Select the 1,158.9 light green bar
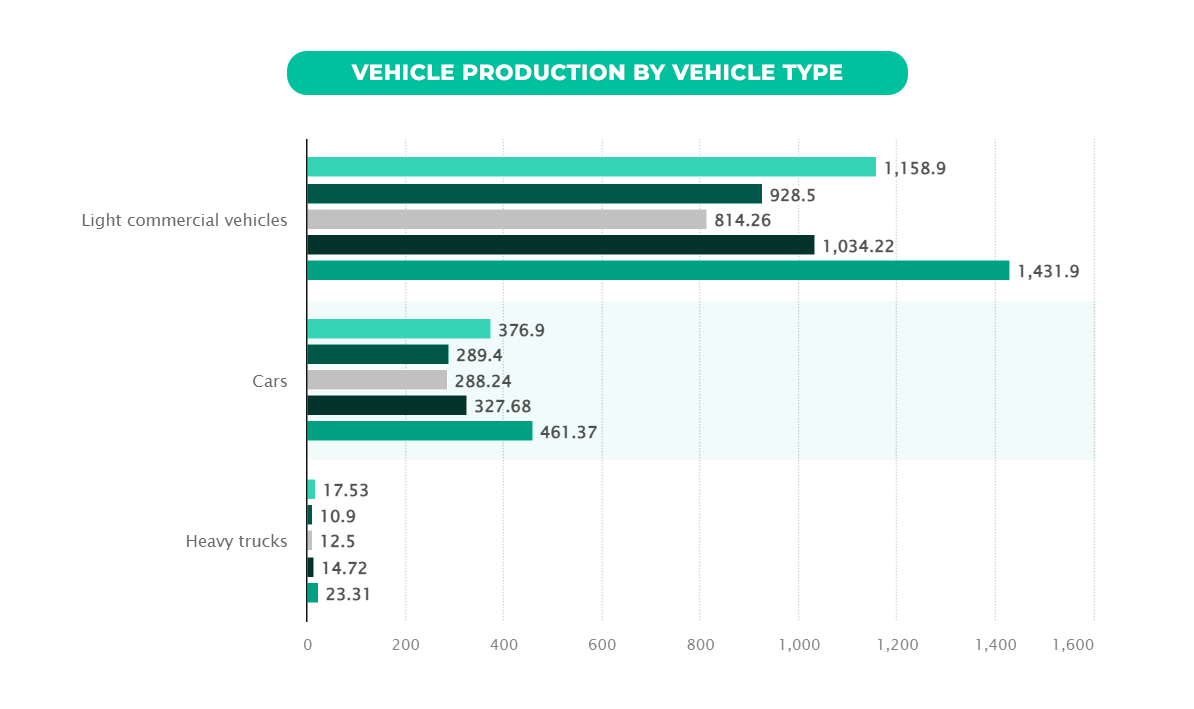The width and height of the screenshot is (1194, 709). (x=590, y=168)
